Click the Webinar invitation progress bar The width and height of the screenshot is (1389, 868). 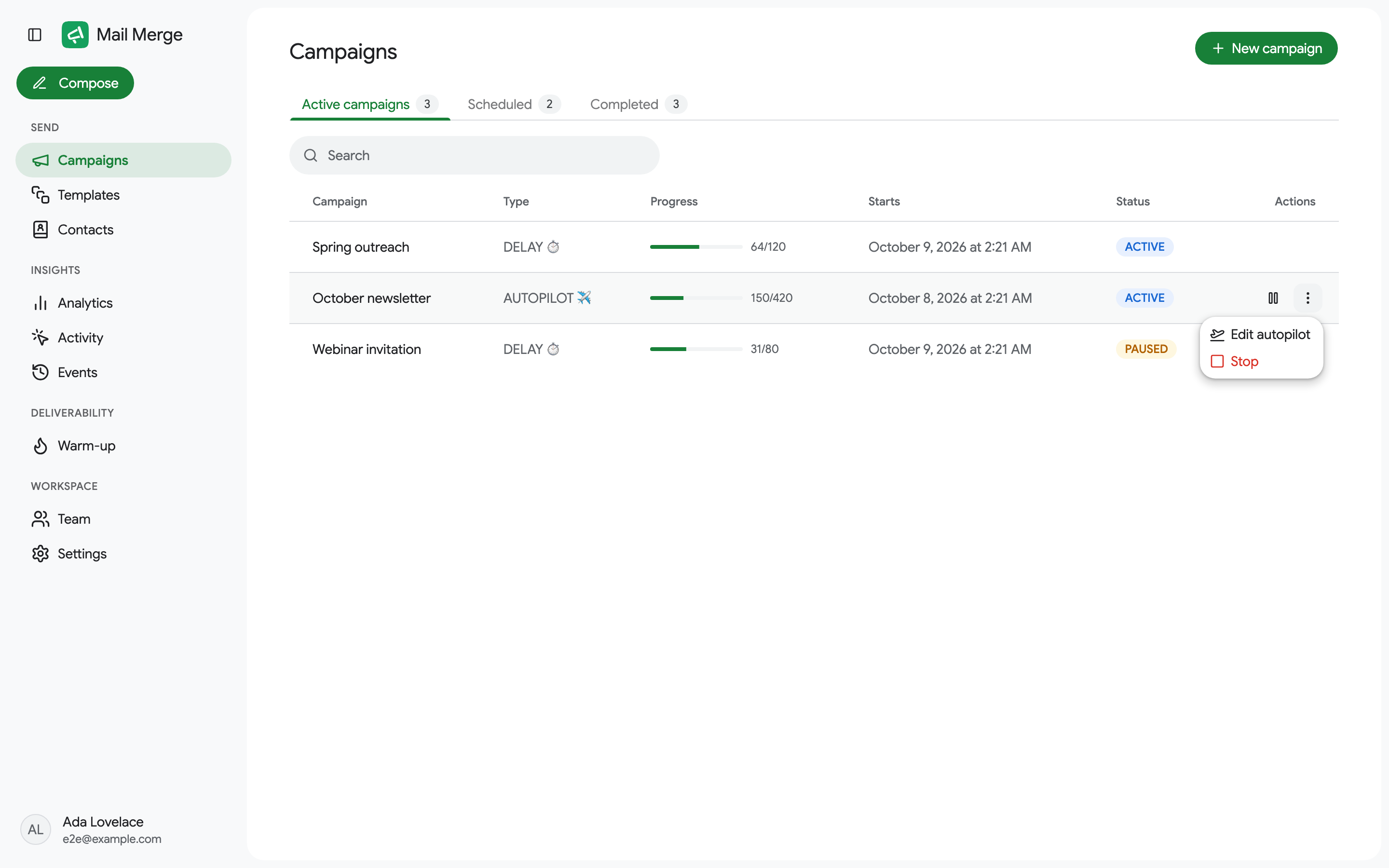[696, 349]
